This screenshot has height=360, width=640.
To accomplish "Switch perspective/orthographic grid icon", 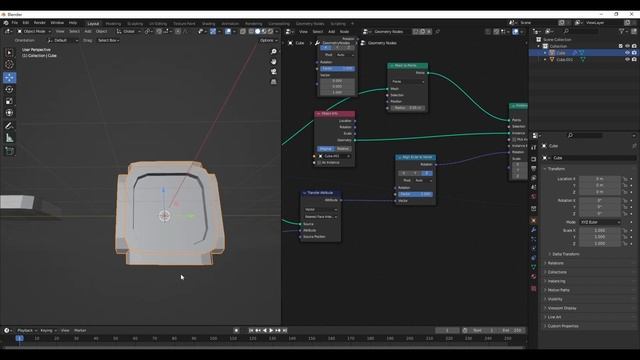I will (x=273, y=82).
